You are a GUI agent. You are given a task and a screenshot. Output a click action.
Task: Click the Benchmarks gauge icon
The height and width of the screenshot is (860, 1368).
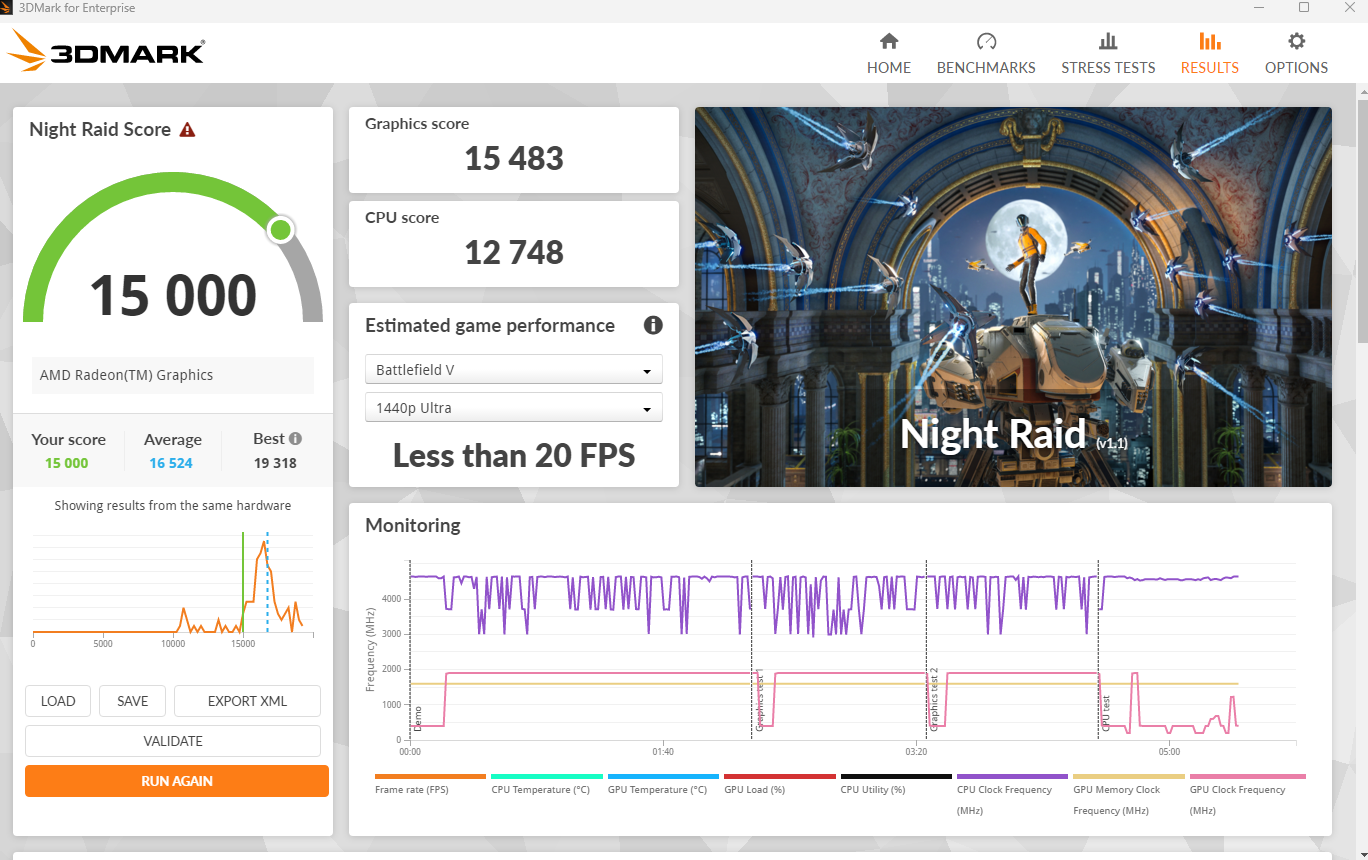click(x=986, y=41)
